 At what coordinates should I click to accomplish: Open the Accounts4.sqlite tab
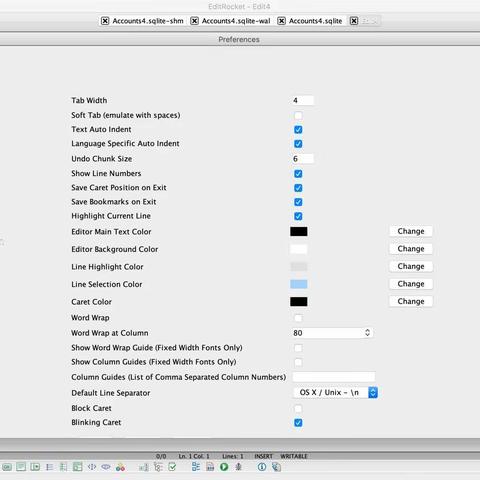pos(315,21)
